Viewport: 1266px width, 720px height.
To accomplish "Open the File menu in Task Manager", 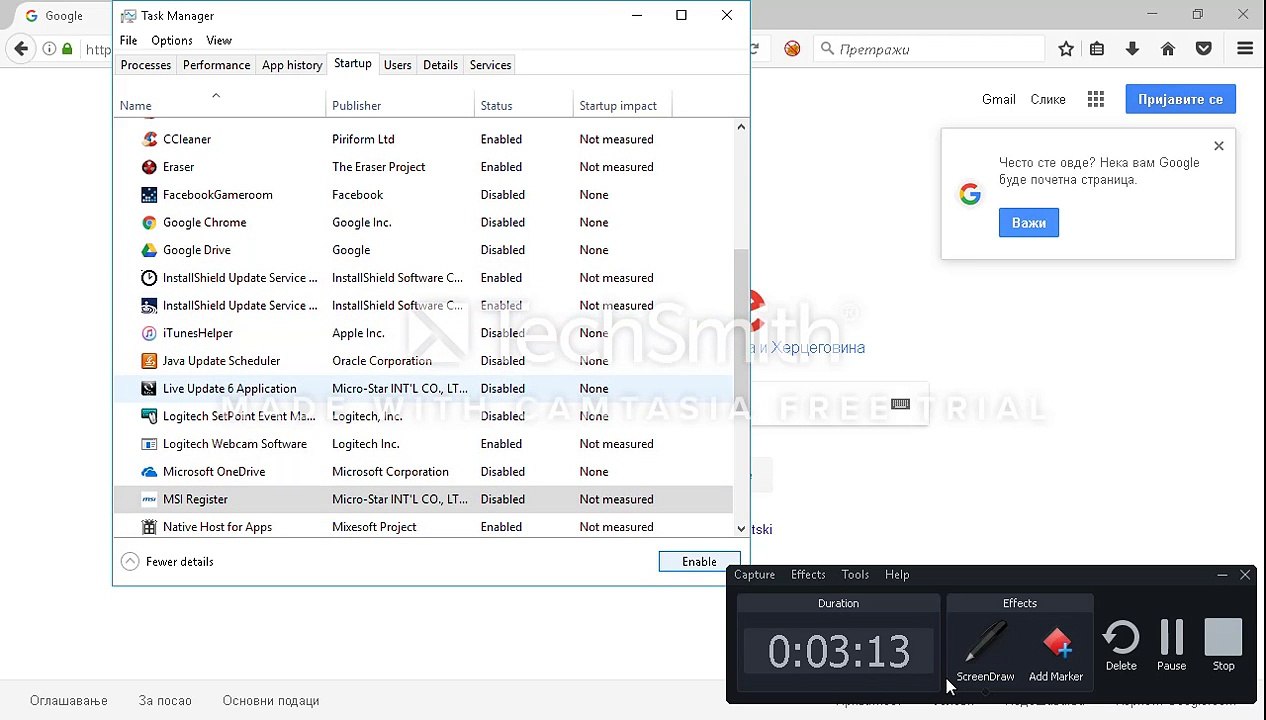I will (x=128, y=40).
